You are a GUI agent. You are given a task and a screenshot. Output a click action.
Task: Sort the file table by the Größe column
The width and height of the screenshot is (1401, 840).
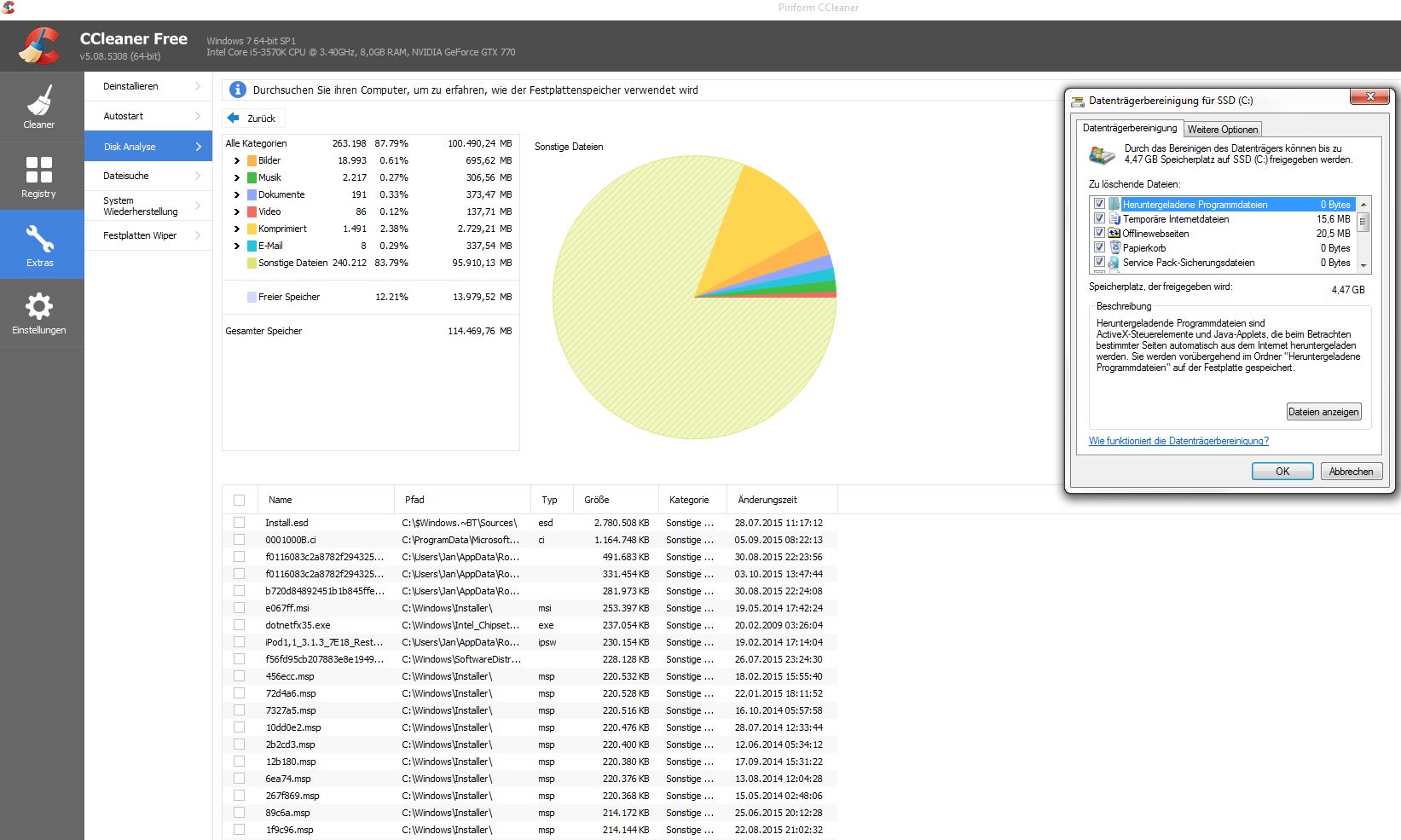pos(616,500)
